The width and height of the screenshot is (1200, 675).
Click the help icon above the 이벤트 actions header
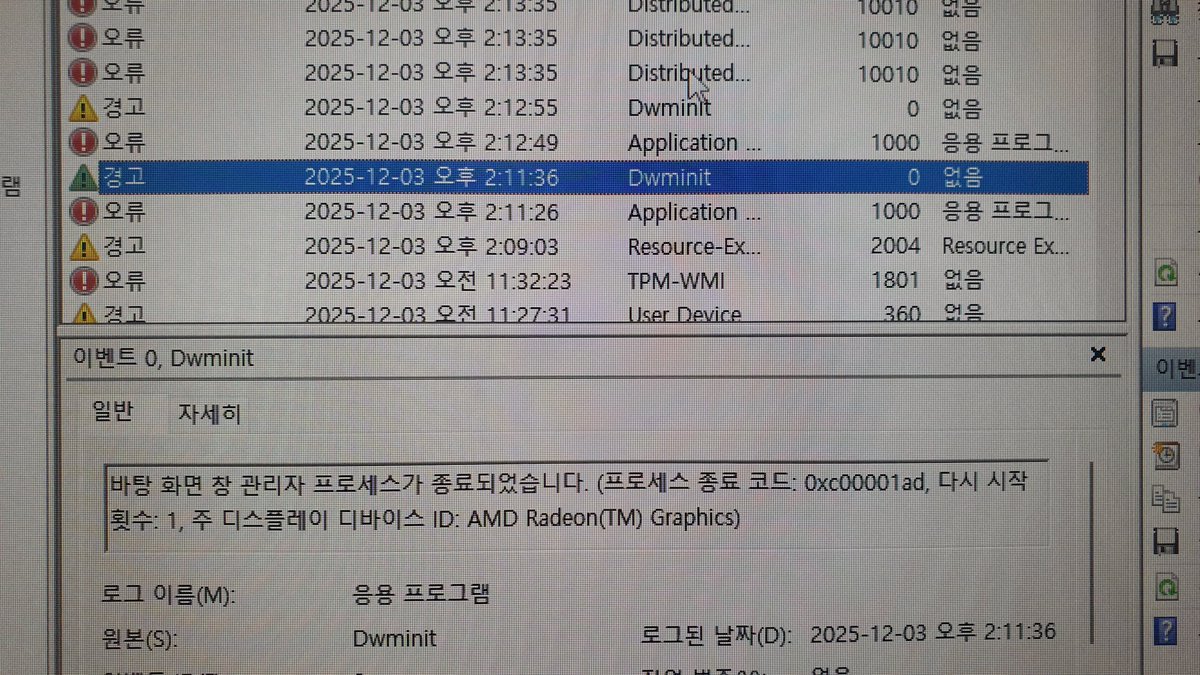(1164, 318)
